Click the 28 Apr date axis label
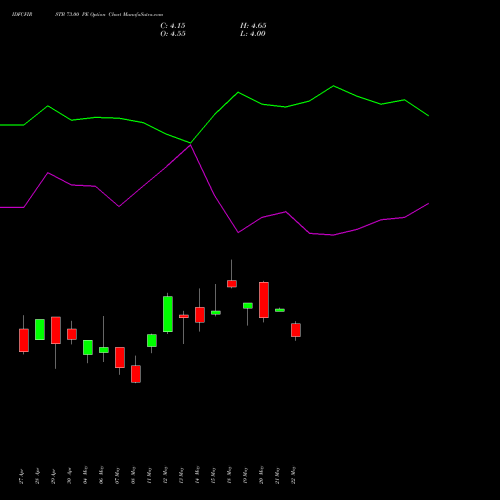The height and width of the screenshot is (500, 500). click(38, 476)
